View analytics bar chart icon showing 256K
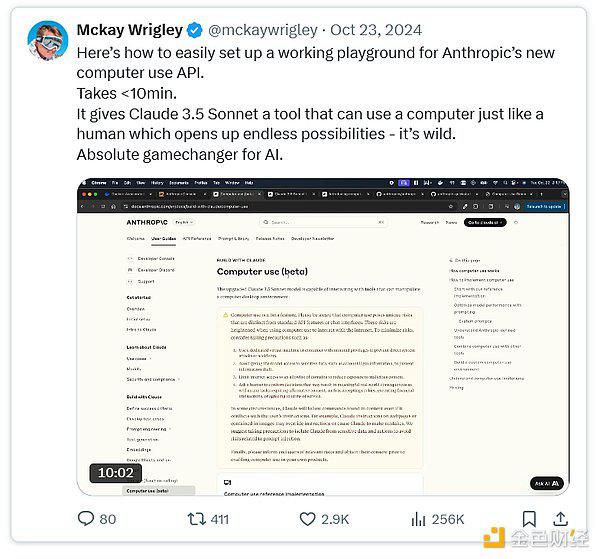 [418, 519]
